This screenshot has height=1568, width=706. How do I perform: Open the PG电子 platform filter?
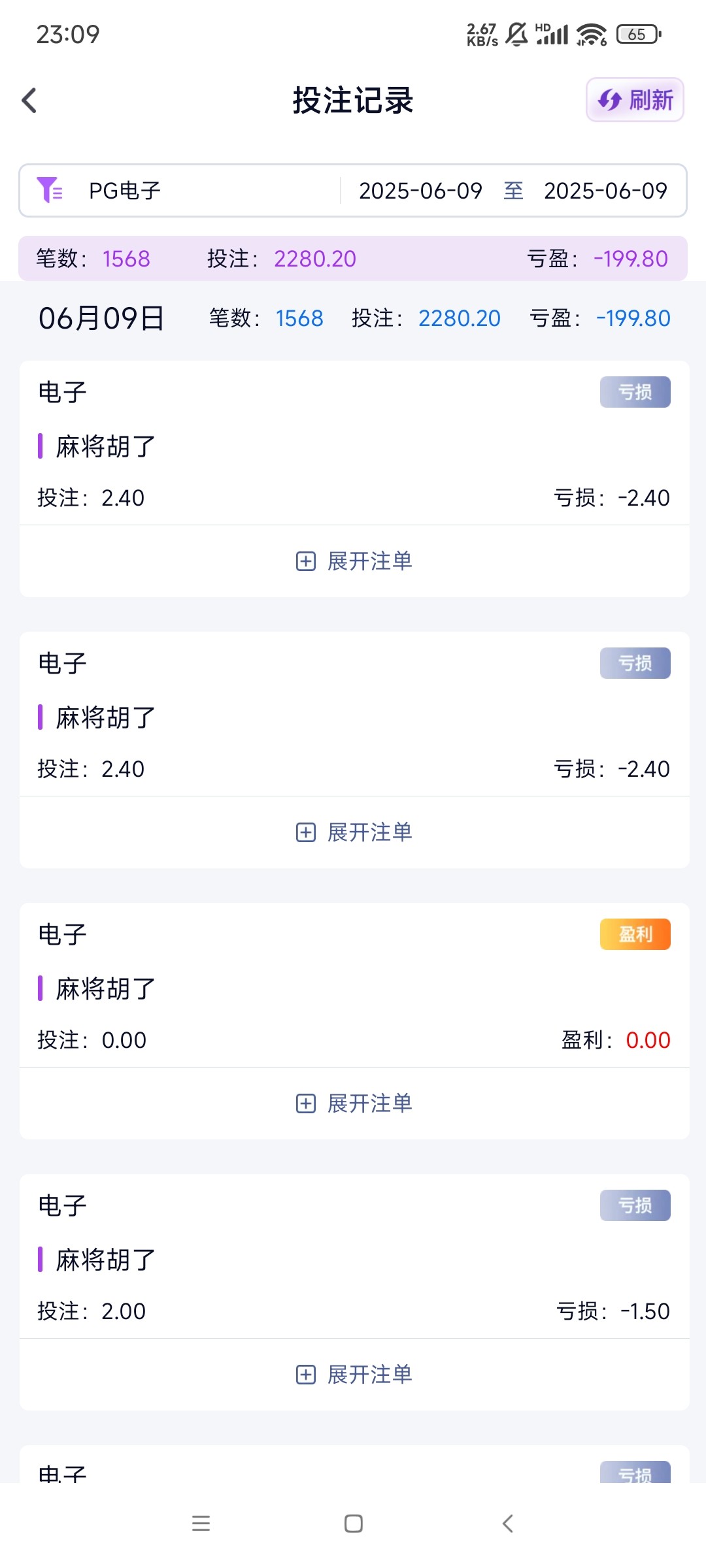click(x=125, y=191)
